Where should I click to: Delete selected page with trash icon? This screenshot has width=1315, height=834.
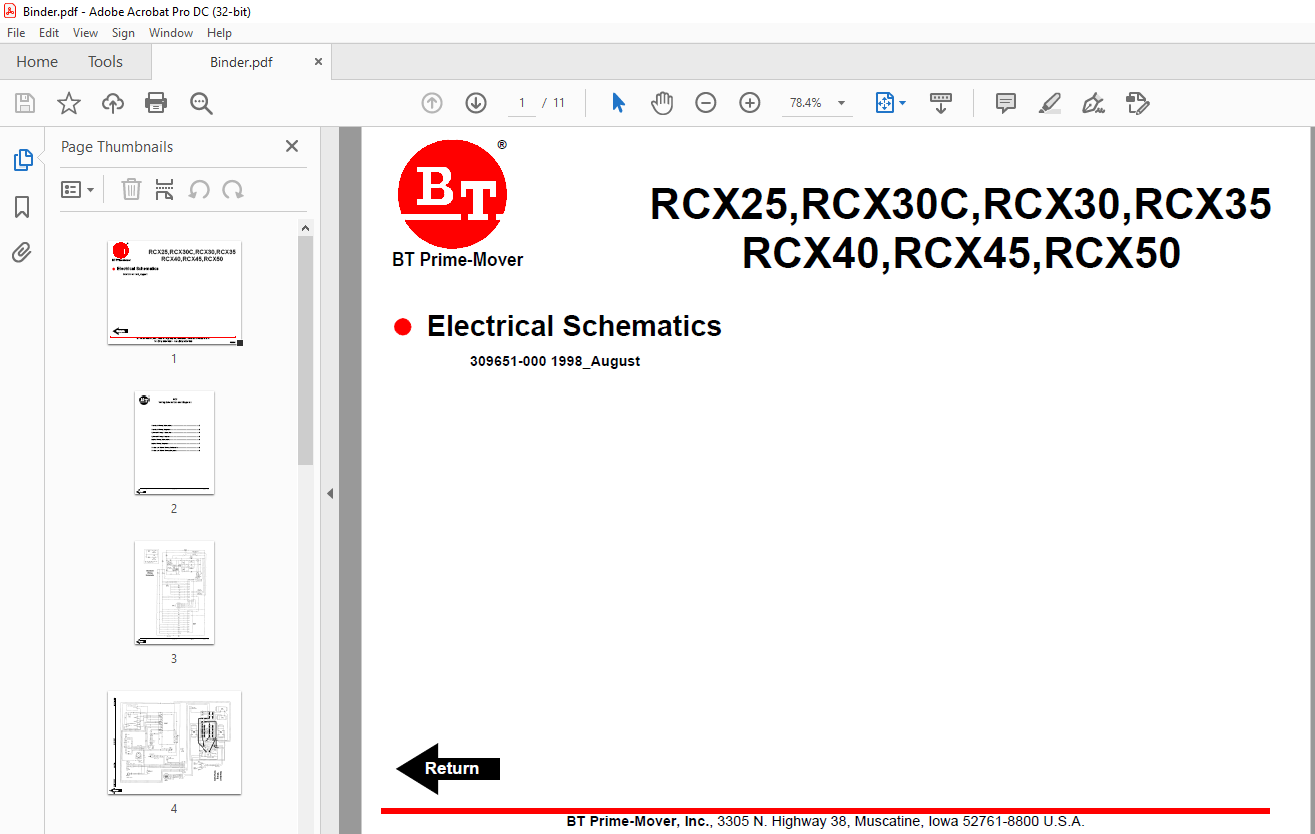point(131,189)
